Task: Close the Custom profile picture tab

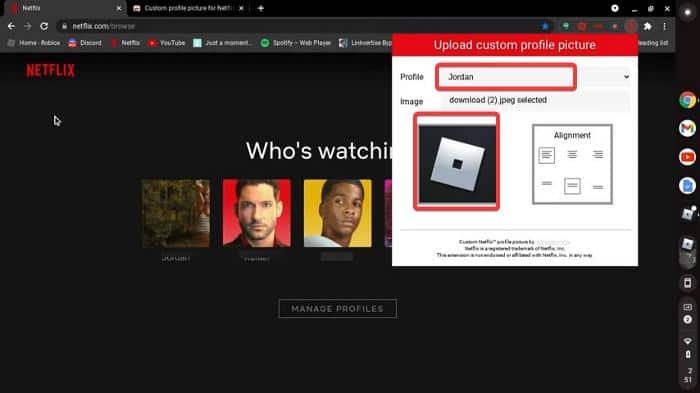Action: 241,8
